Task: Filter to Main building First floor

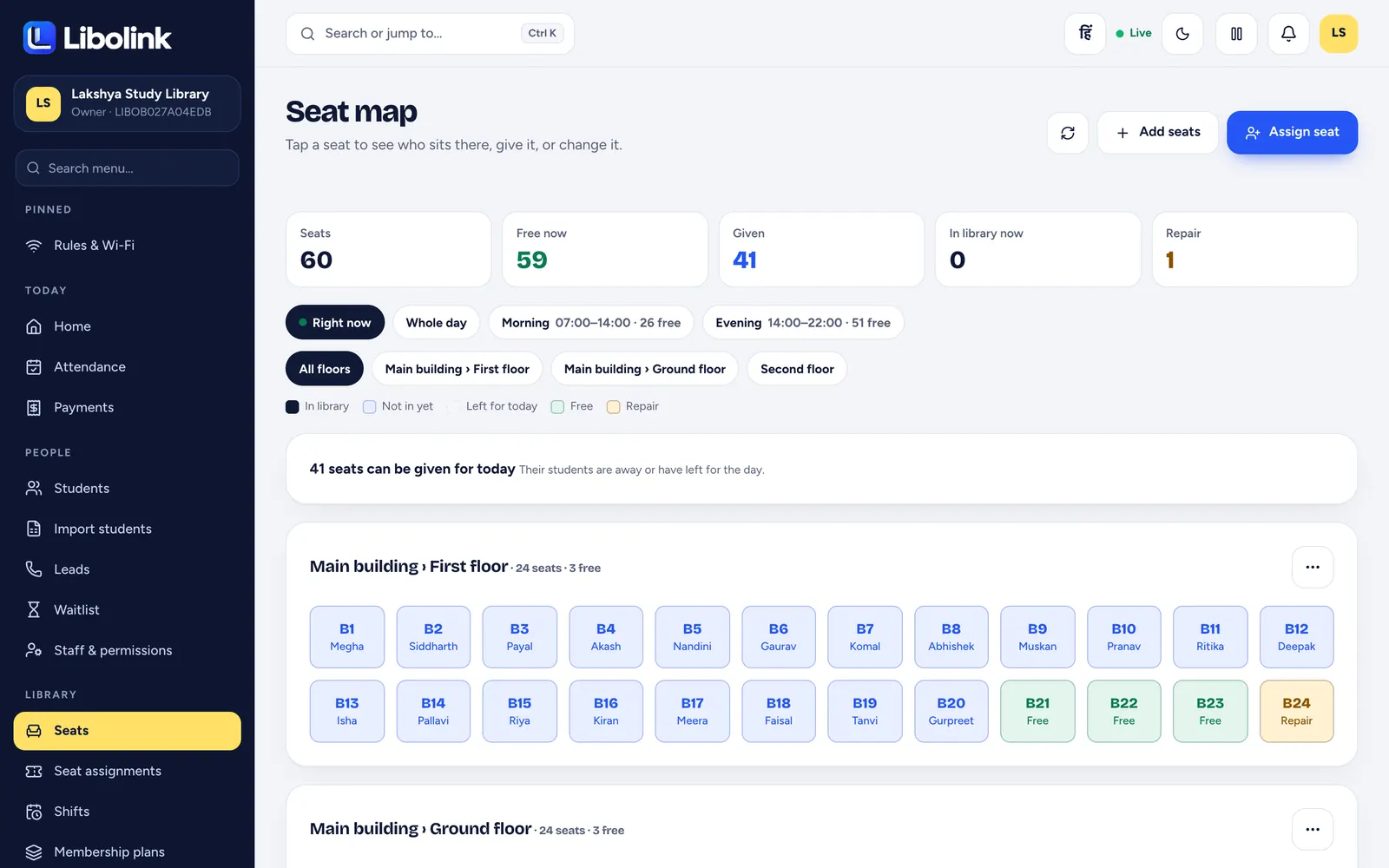Action: [458, 369]
